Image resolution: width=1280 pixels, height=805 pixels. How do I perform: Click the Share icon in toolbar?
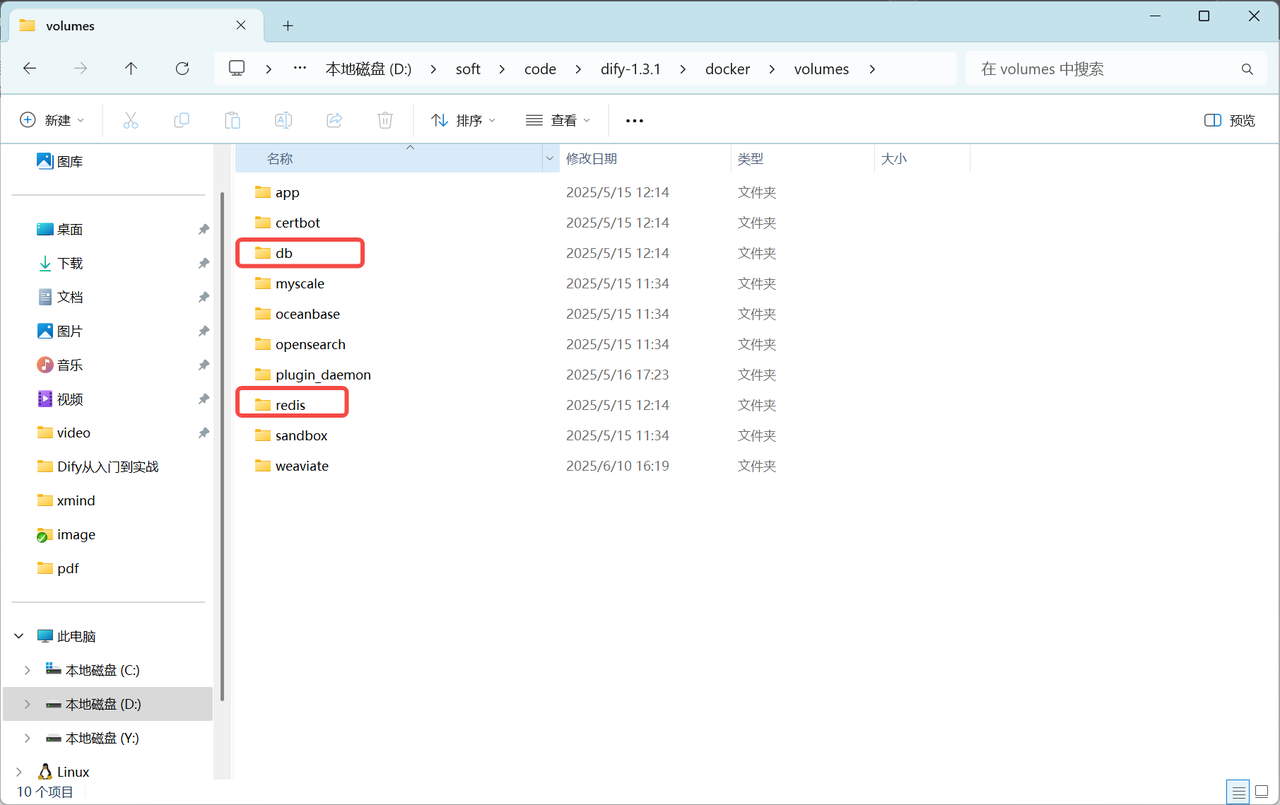click(334, 120)
